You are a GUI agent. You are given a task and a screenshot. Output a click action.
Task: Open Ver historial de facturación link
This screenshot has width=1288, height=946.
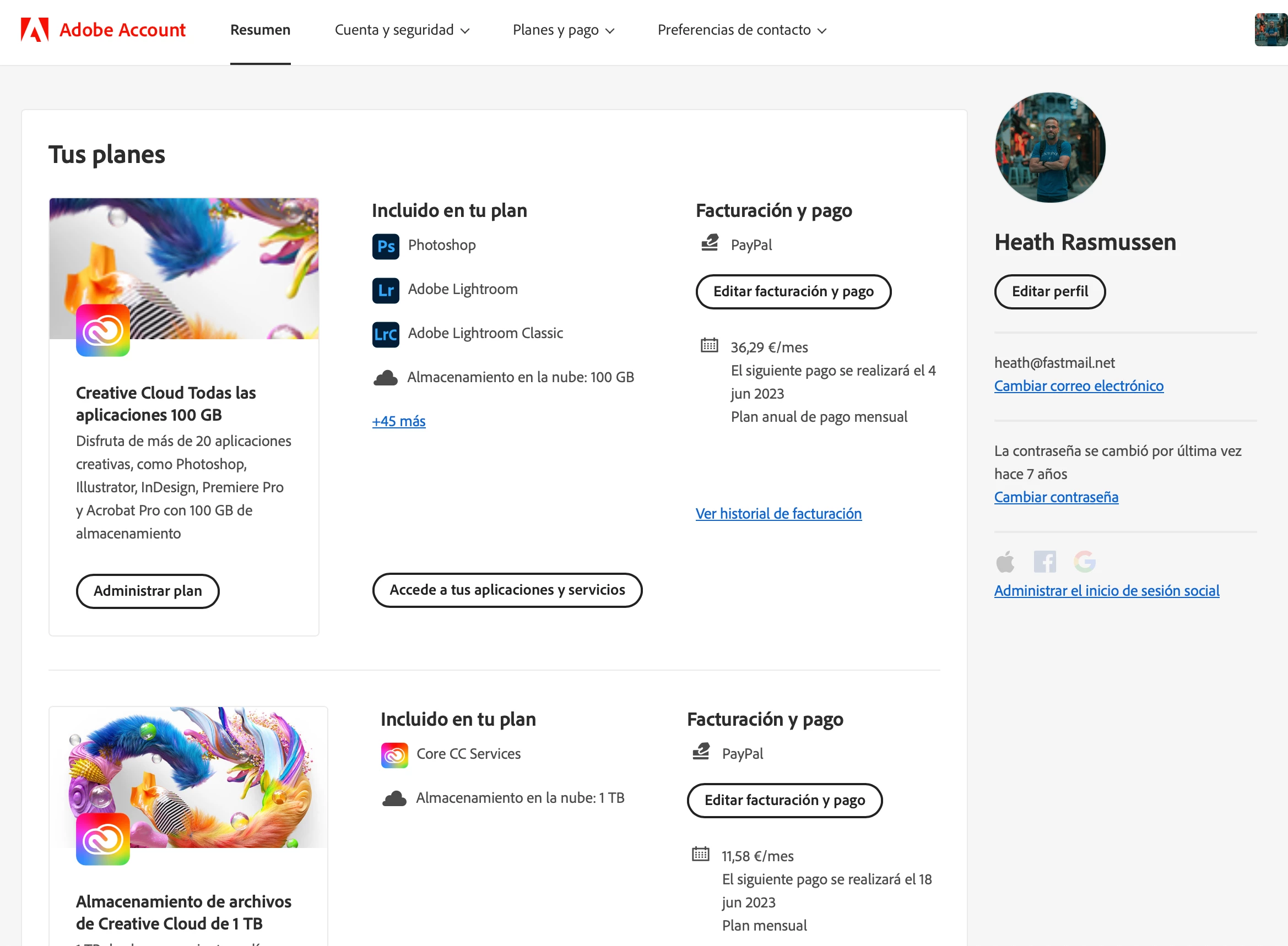tap(778, 514)
